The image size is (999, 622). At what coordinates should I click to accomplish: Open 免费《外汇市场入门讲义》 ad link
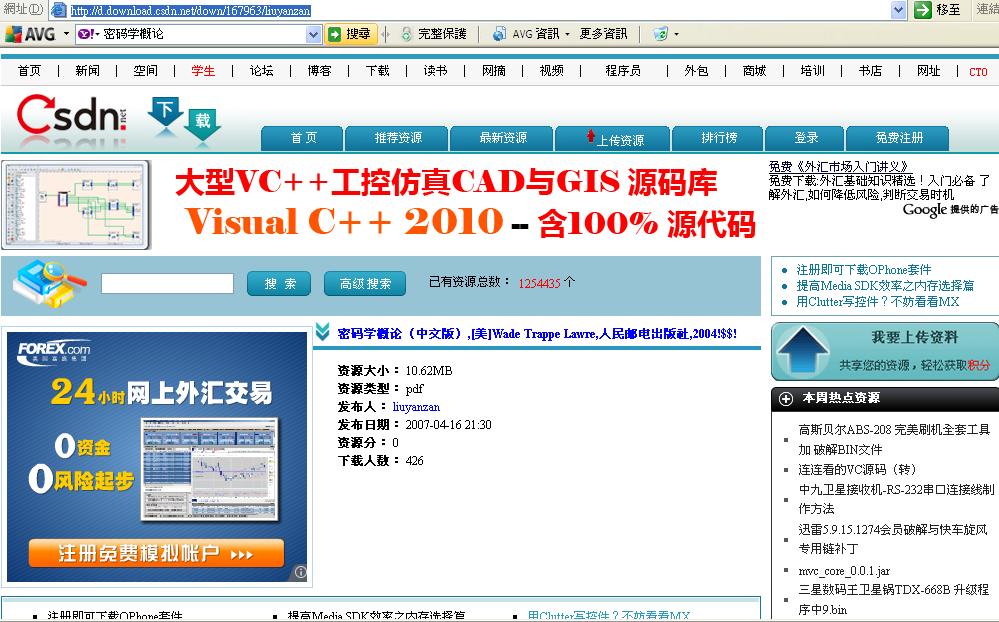838,167
